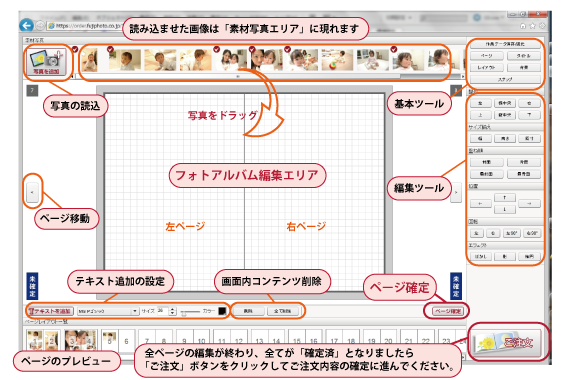Click the 削除 delete button
The width and height of the screenshot is (570, 380).
pos(248,311)
